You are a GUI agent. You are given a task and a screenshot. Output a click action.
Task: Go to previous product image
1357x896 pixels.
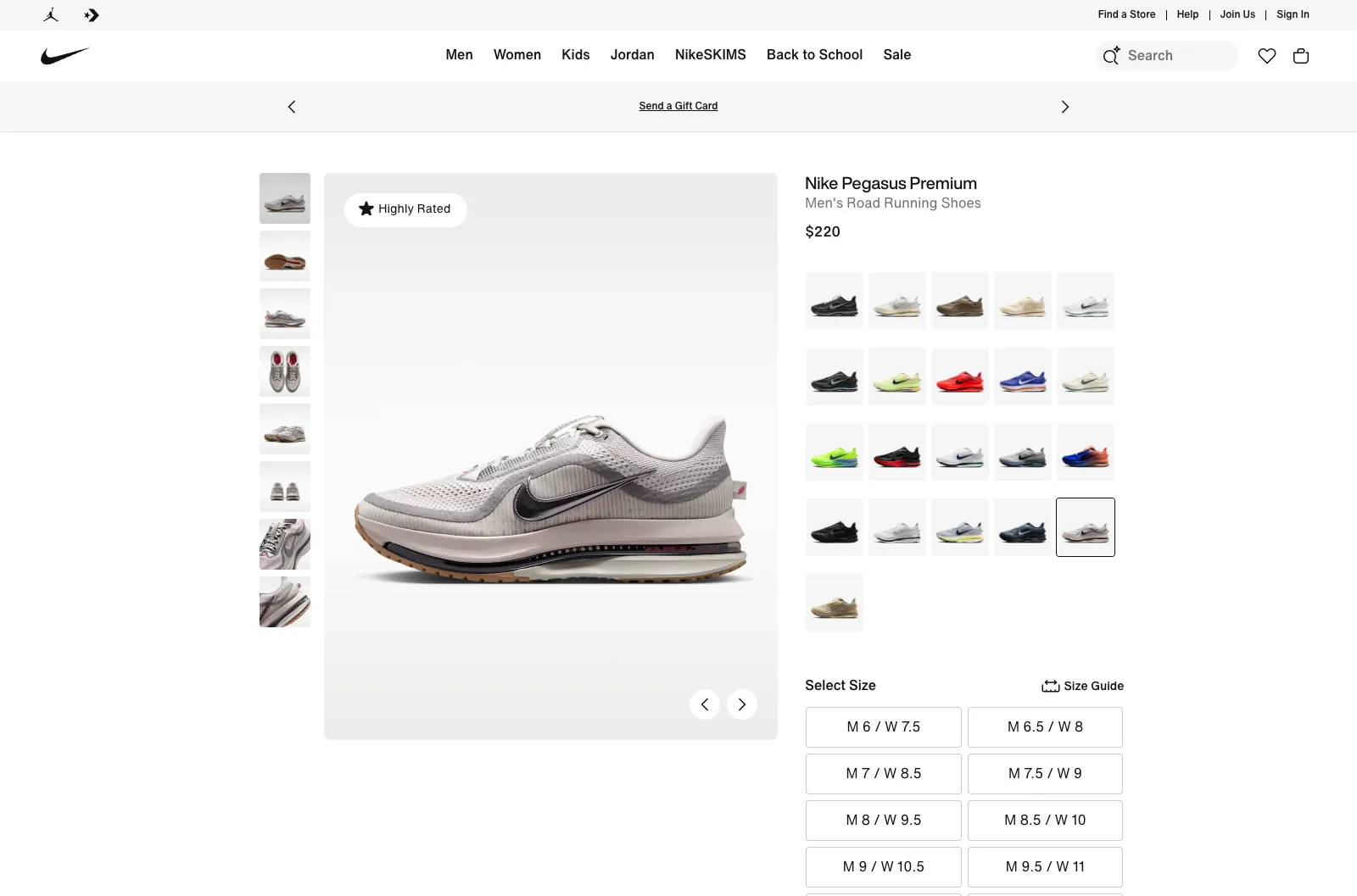click(x=705, y=704)
